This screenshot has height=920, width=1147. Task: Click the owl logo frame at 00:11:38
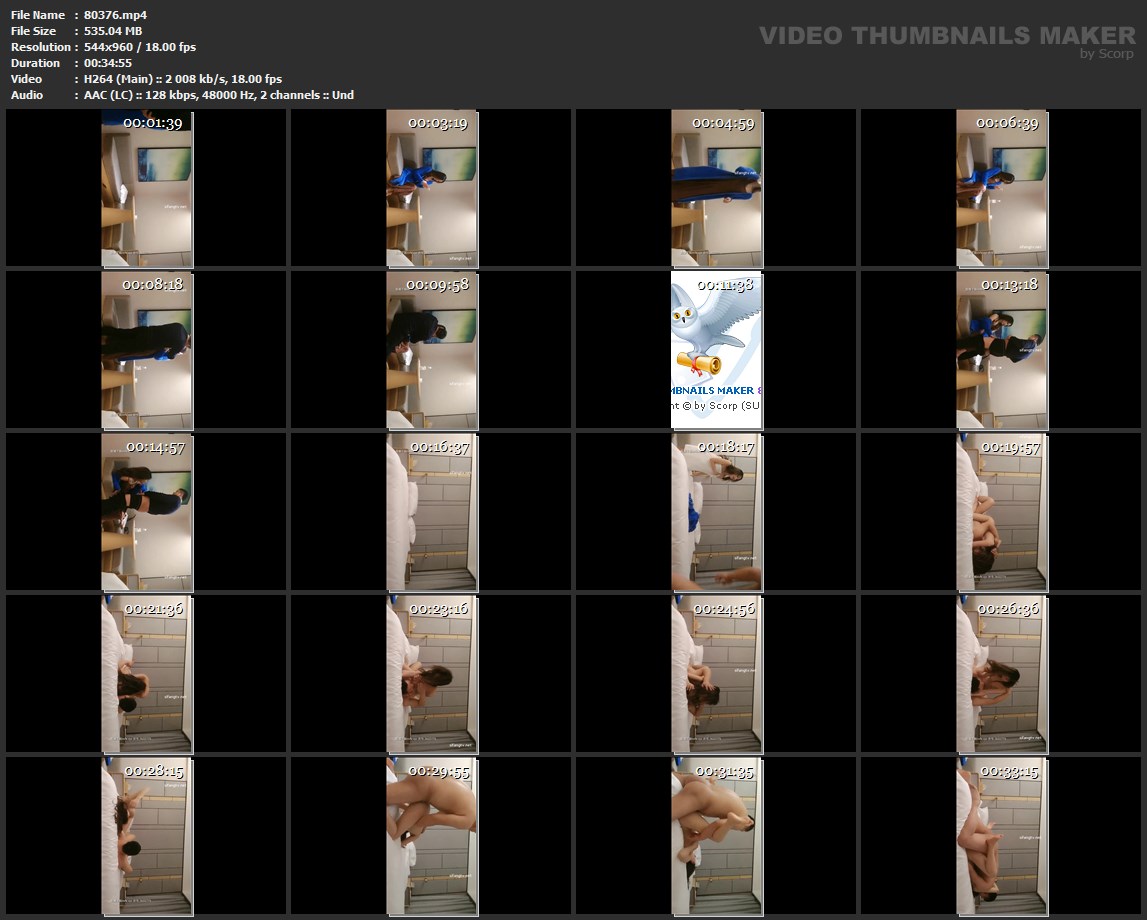click(717, 350)
